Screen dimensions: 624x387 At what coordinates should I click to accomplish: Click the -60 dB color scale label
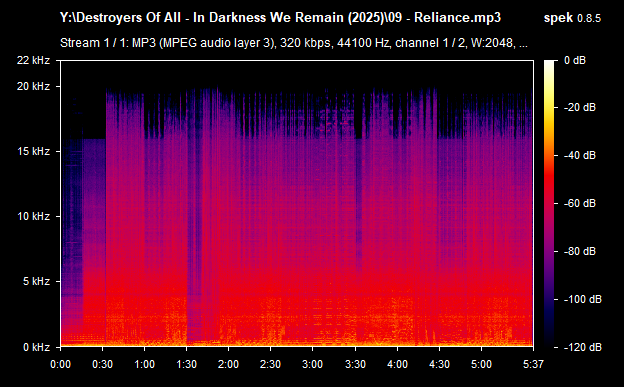[580, 203]
